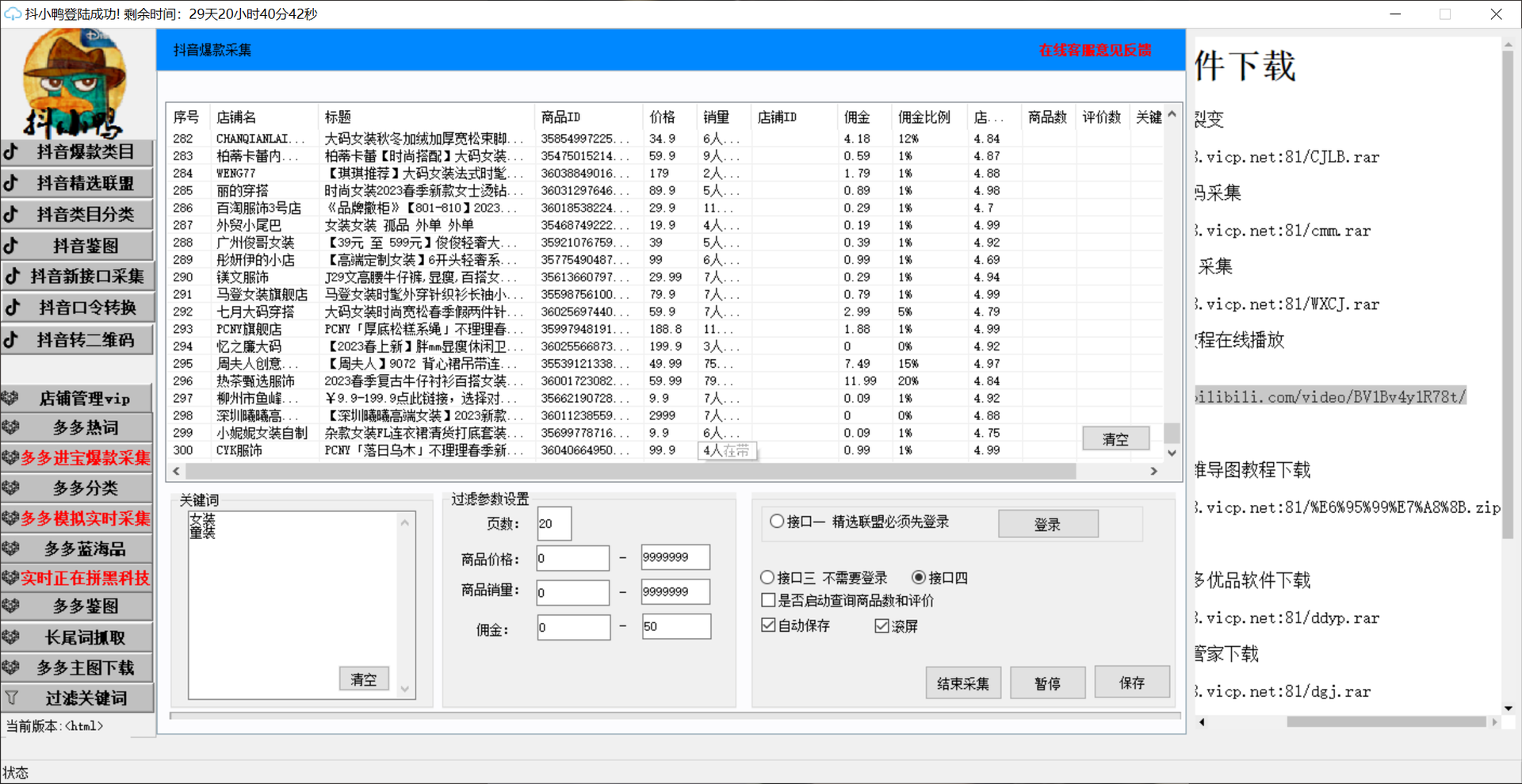Click heart icon beside 多多分类
Screen dimensions: 1522x784
[x=10, y=488]
